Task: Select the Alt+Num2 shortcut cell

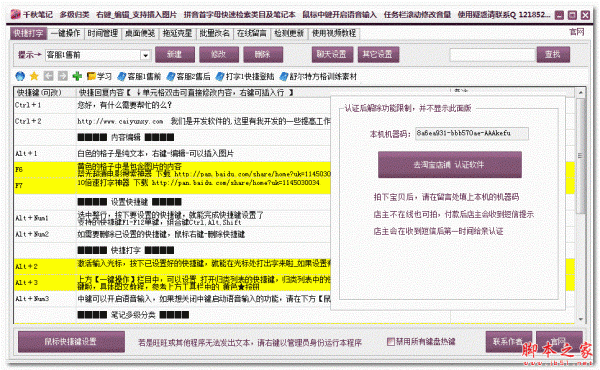Action: (45, 234)
